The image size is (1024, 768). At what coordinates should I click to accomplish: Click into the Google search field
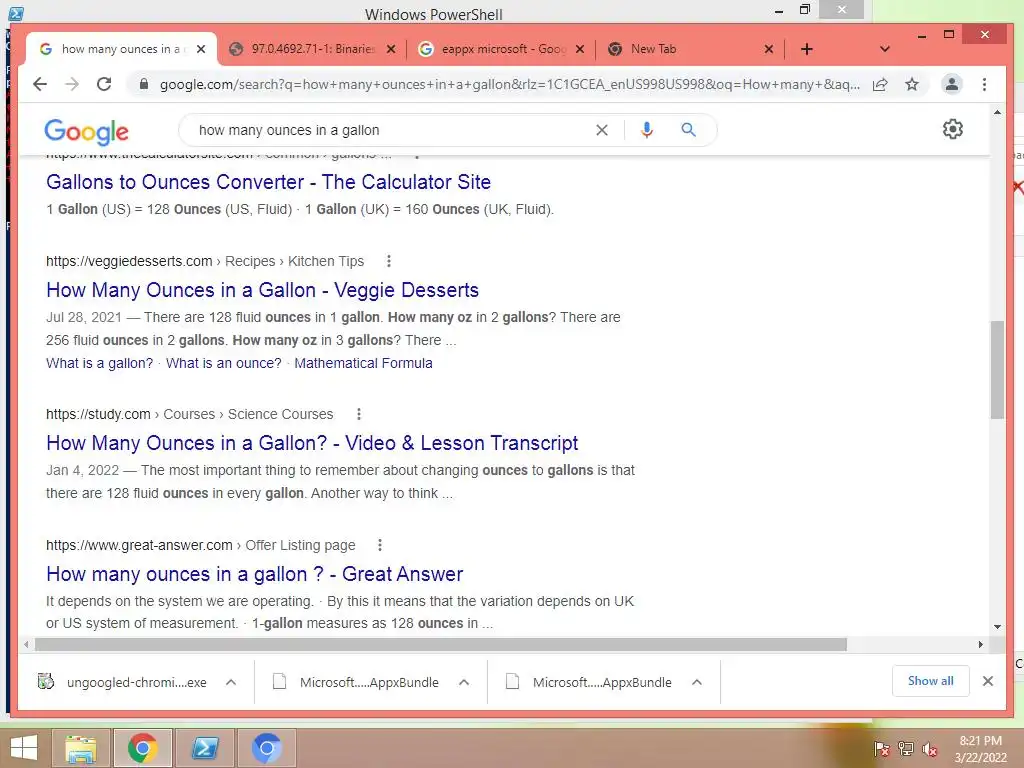click(392, 130)
